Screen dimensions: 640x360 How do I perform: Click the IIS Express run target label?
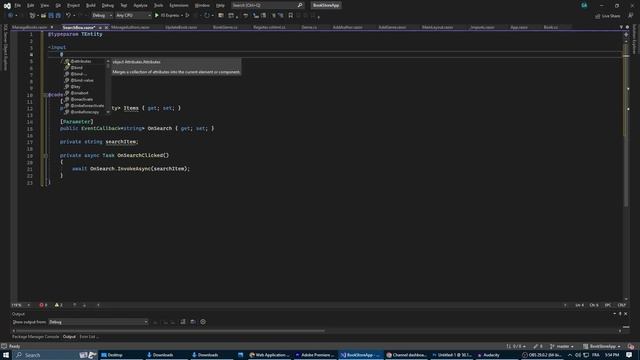point(170,16)
